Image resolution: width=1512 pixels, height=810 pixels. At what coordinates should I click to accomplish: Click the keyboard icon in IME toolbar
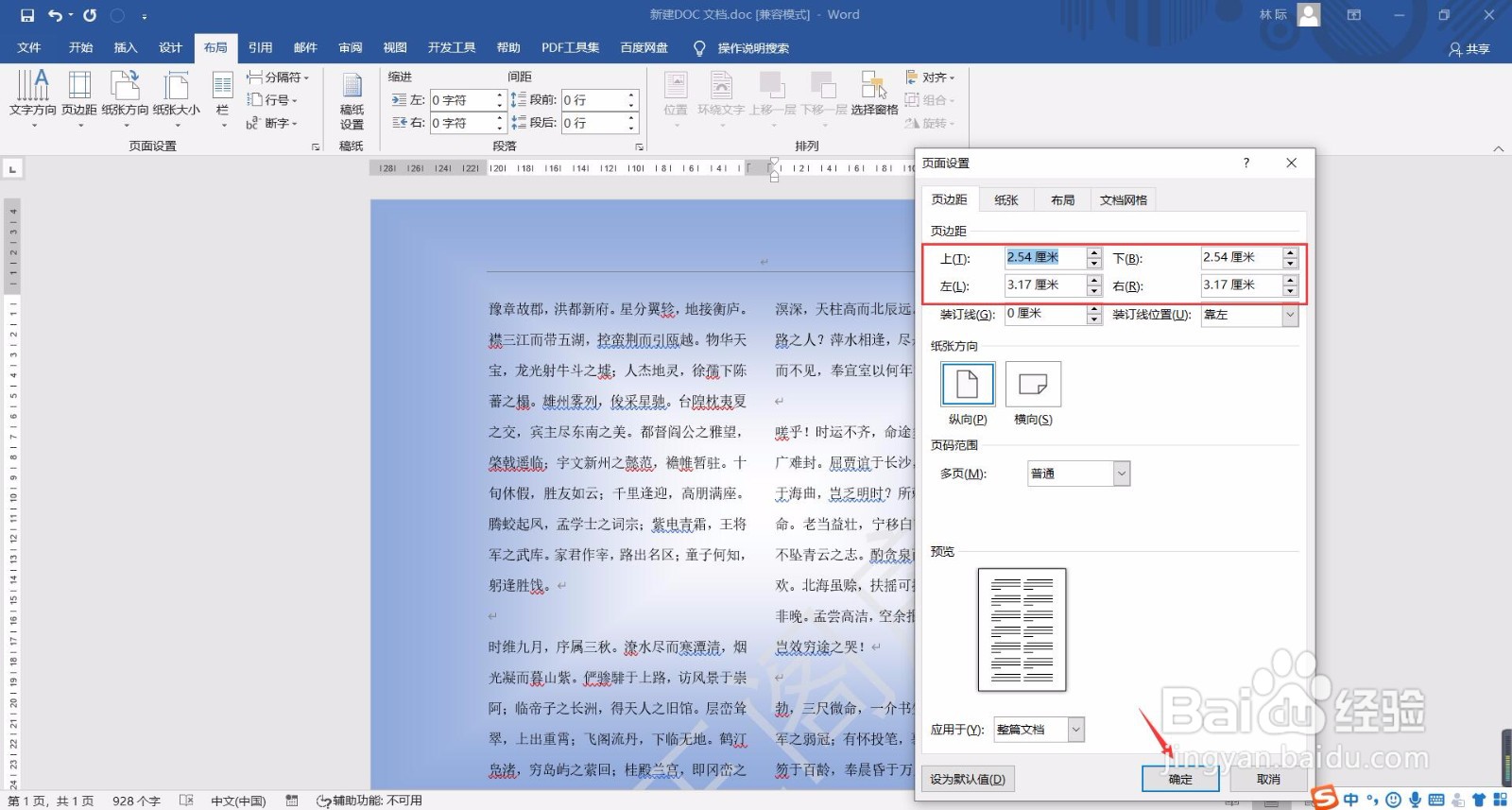[1436, 800]
